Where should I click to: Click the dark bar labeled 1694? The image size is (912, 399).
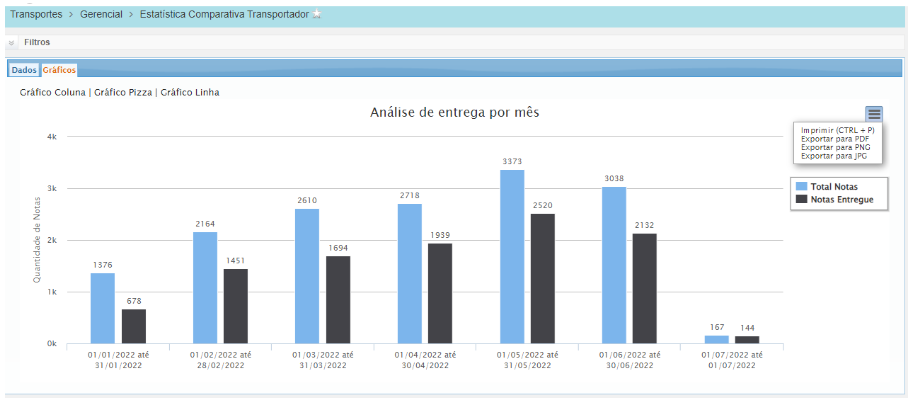pos(338,300)
